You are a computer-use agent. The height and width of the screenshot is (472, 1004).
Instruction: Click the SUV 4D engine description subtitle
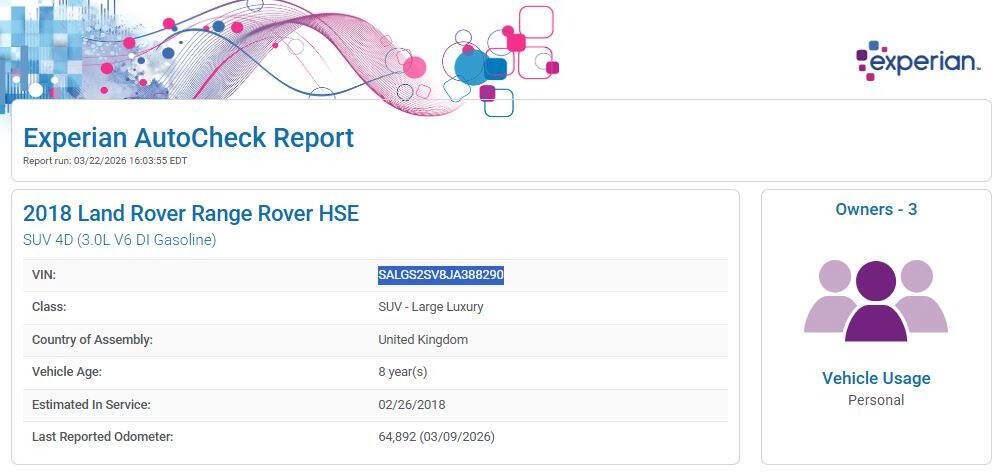119,240
